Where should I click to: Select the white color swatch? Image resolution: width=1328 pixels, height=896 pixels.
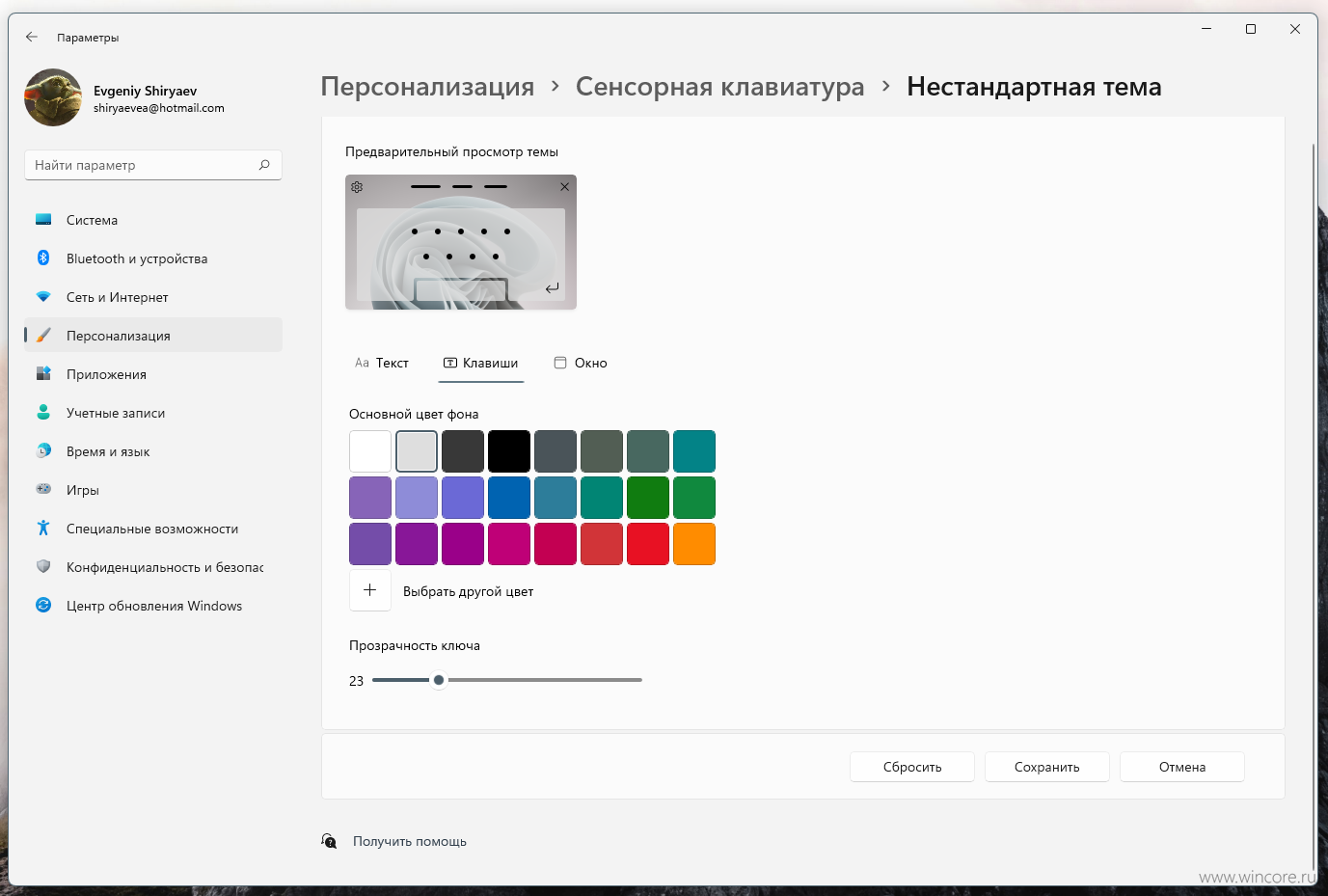point(370,451)
